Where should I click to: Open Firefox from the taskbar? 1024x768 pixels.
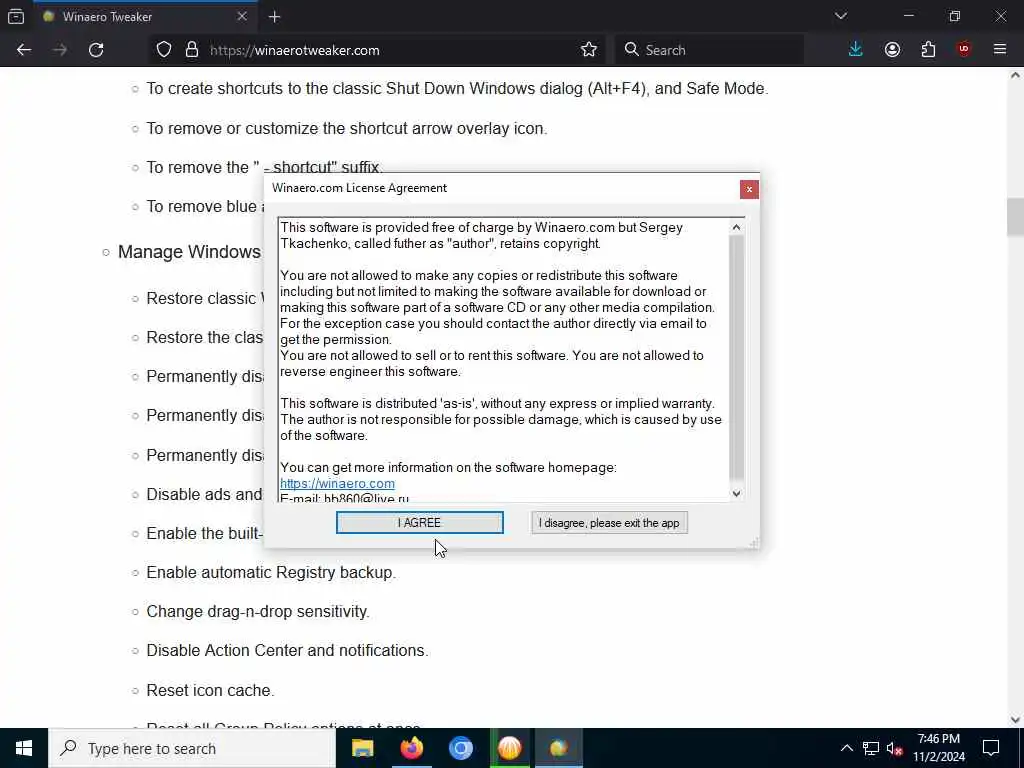point(411,748)
